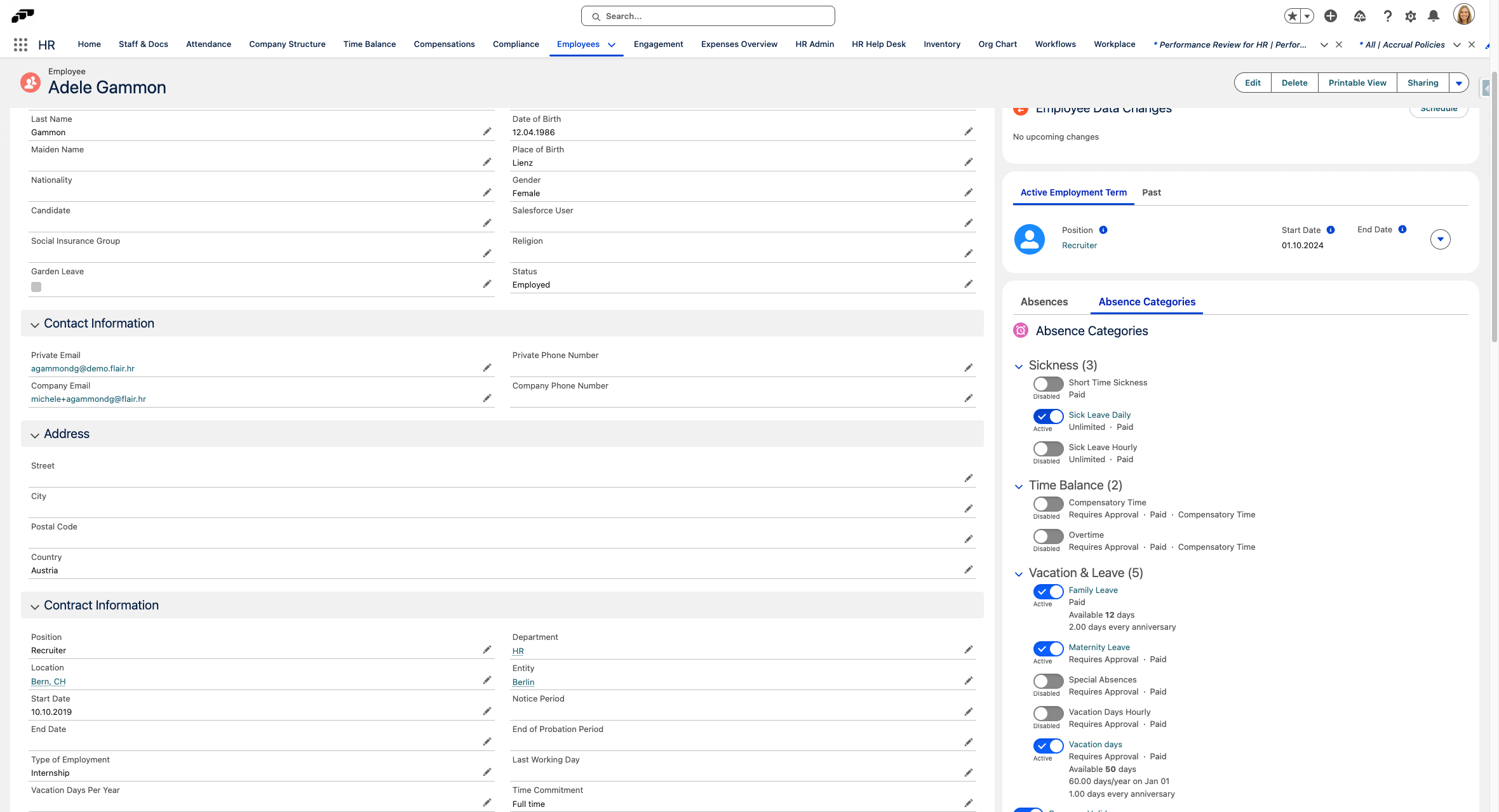Open the App Launcher grid icon
This screenshot has width=1499, height=812.
[x=20, y=44]
